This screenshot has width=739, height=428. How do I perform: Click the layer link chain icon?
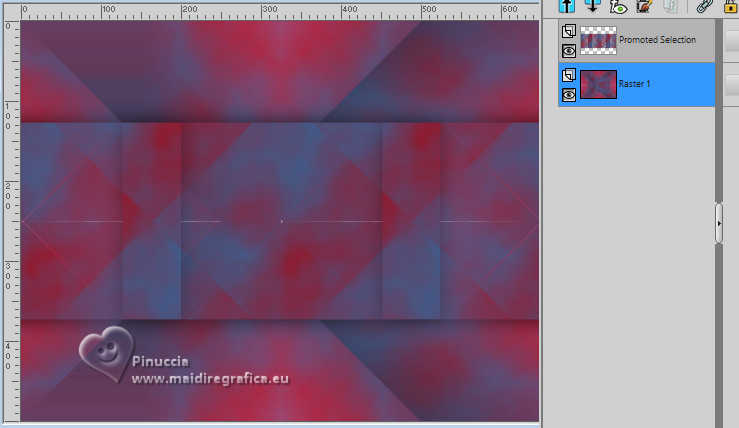(x=704, y=6)
